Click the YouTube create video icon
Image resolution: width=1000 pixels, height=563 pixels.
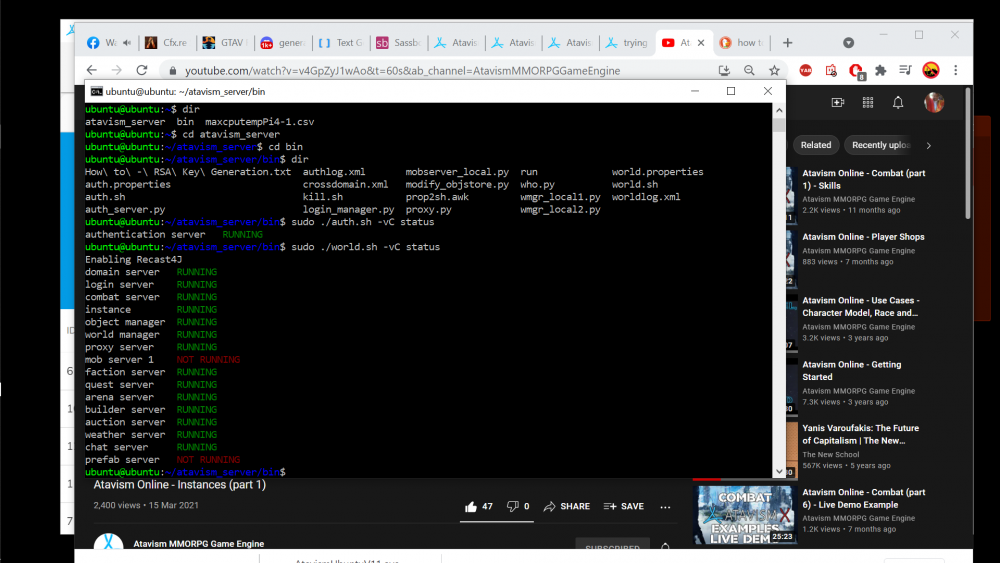point(838,103)
